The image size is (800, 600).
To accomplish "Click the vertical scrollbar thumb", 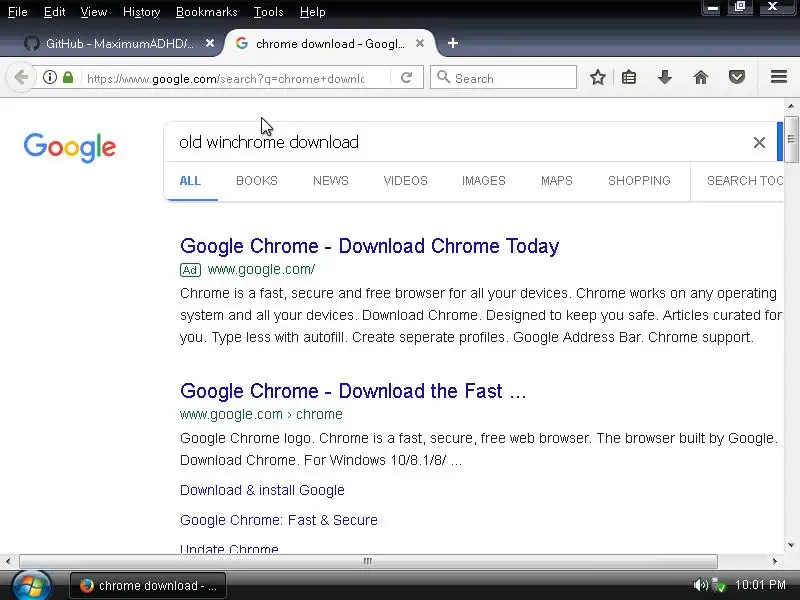I will click(x=791, y=140).
